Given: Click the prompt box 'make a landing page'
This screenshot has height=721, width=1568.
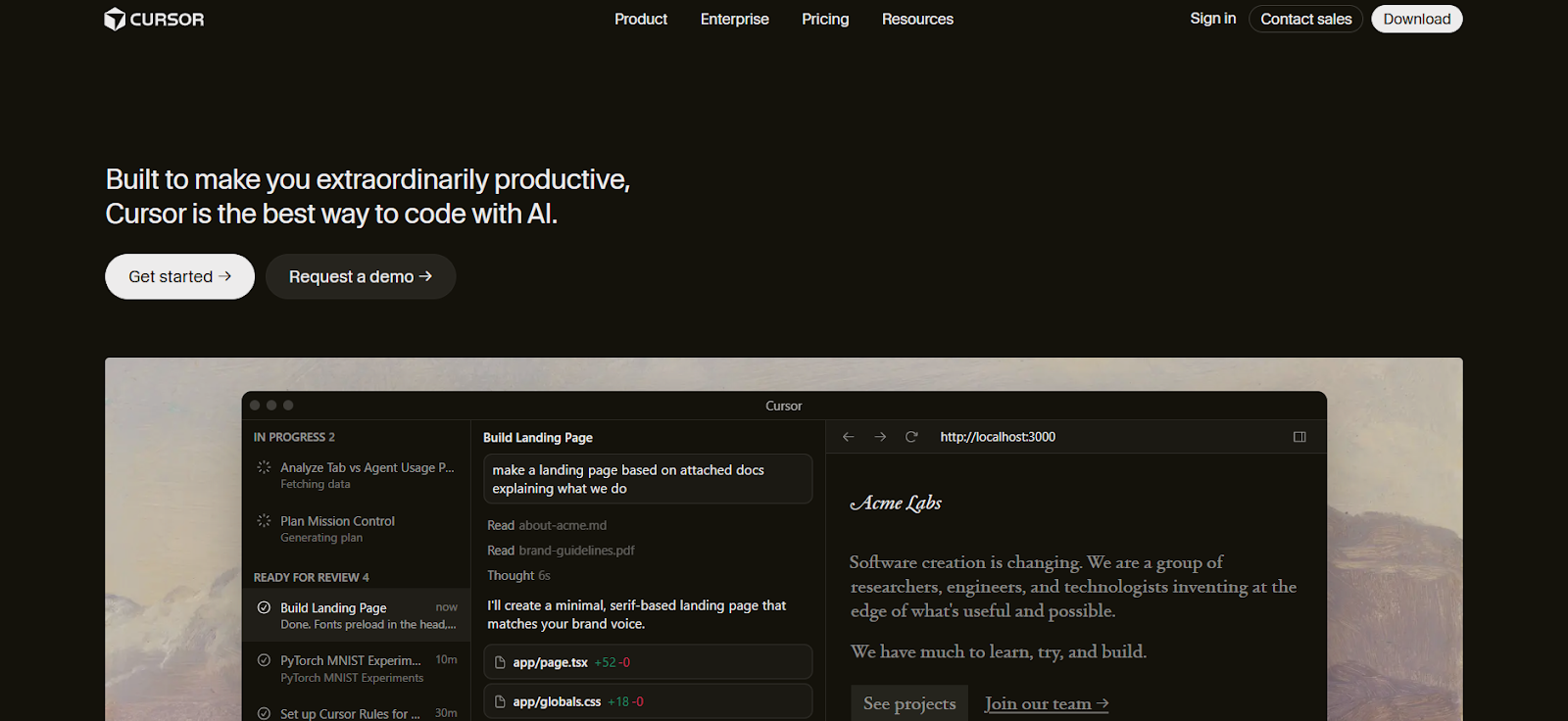Looking at the screenshot, I should tap(648, 479).
